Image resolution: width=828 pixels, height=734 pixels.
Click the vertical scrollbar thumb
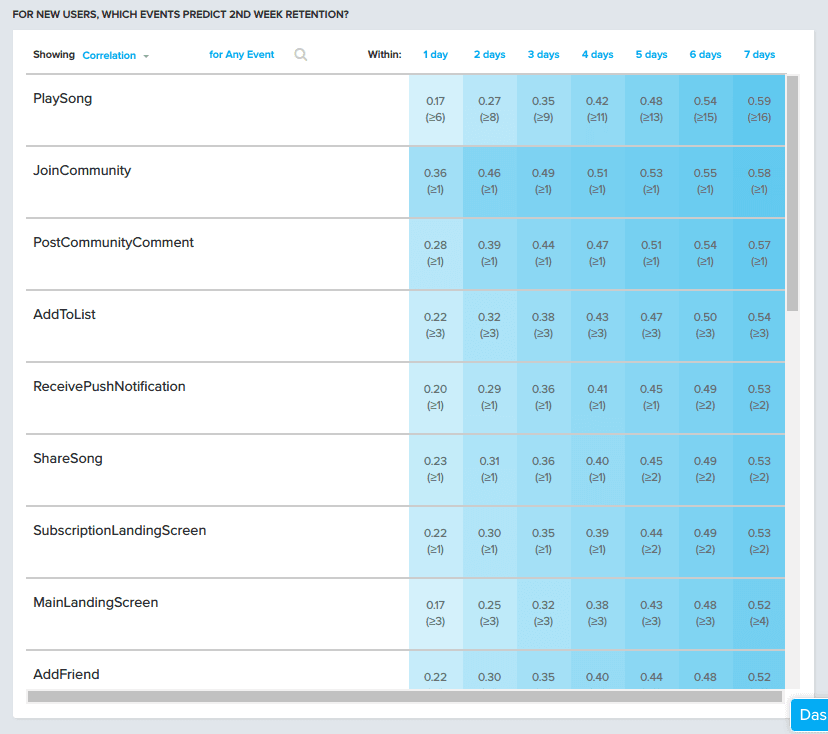[x=792, y=190]
